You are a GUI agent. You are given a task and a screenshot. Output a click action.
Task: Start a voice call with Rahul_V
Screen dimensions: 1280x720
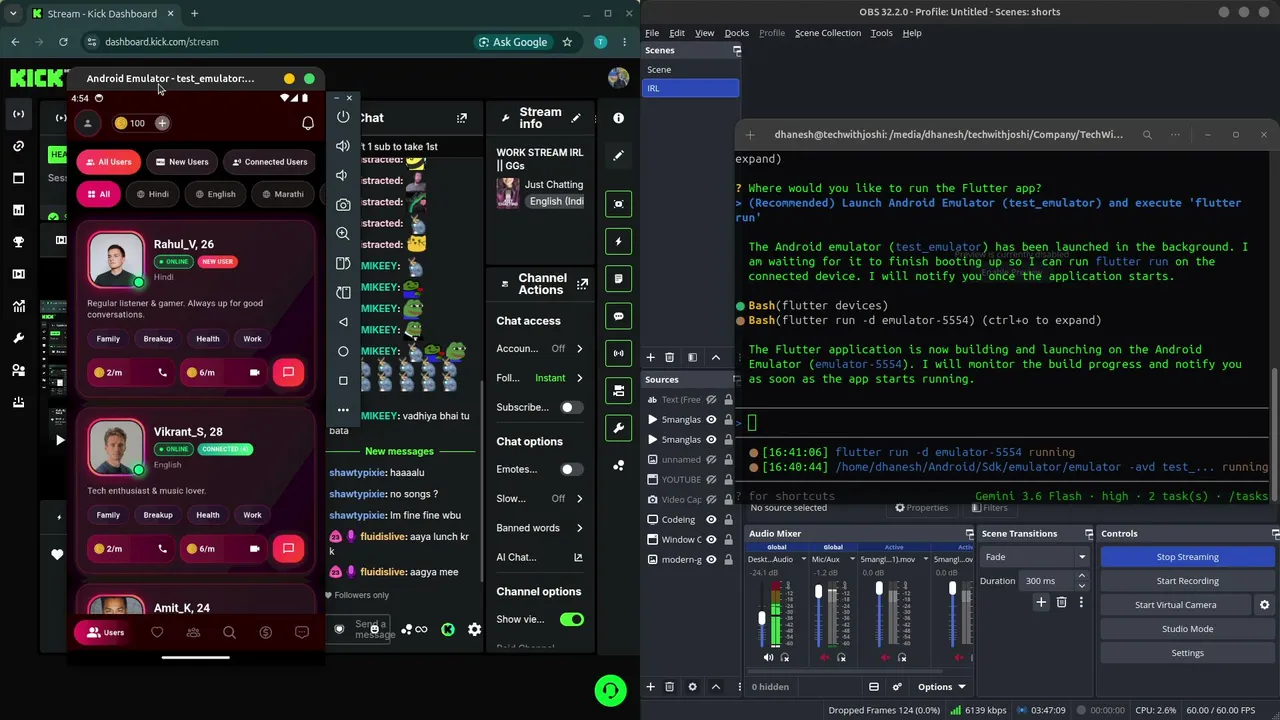[x=162, y=372]
